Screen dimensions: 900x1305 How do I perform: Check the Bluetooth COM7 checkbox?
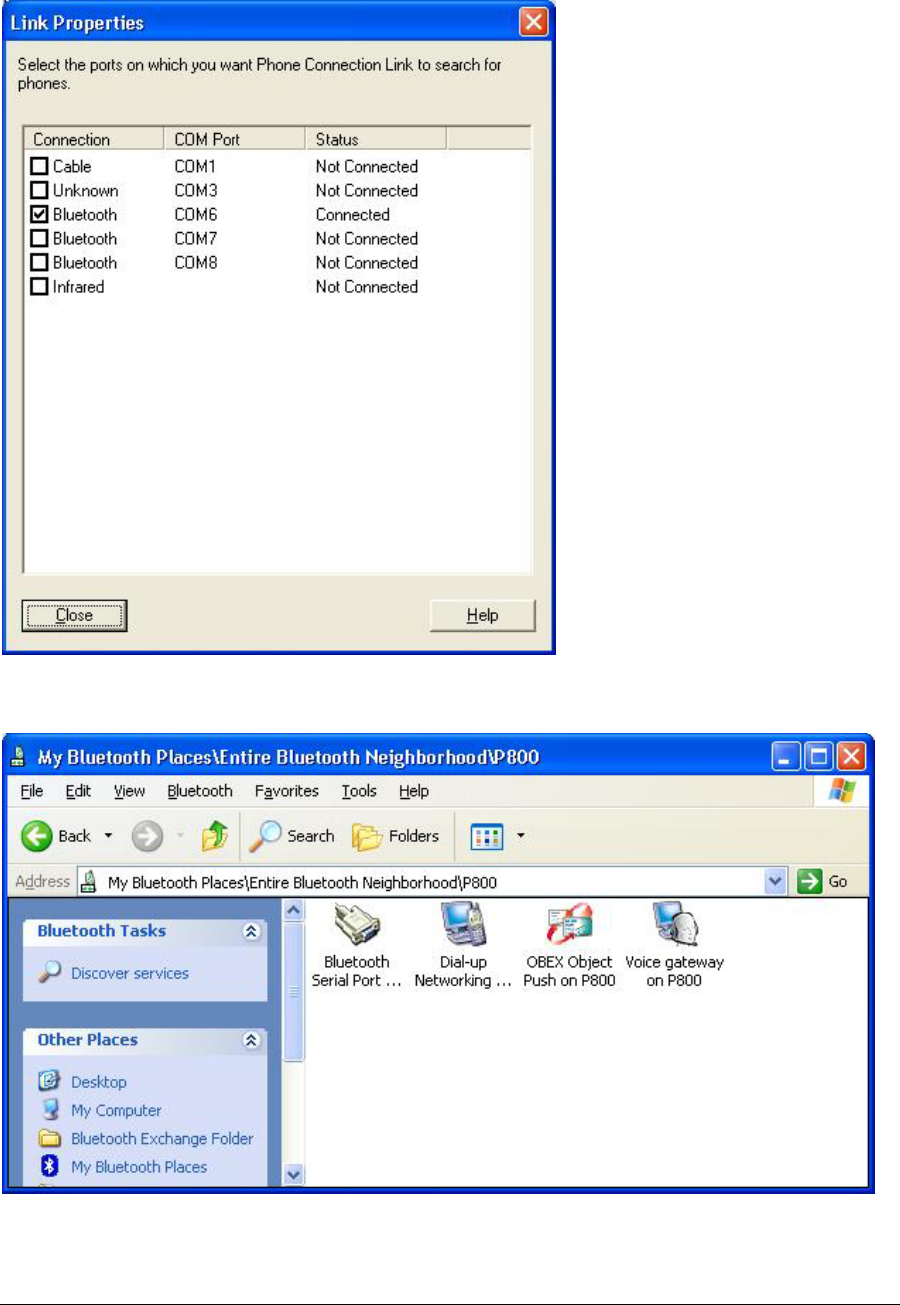click(x=38, y=239)
